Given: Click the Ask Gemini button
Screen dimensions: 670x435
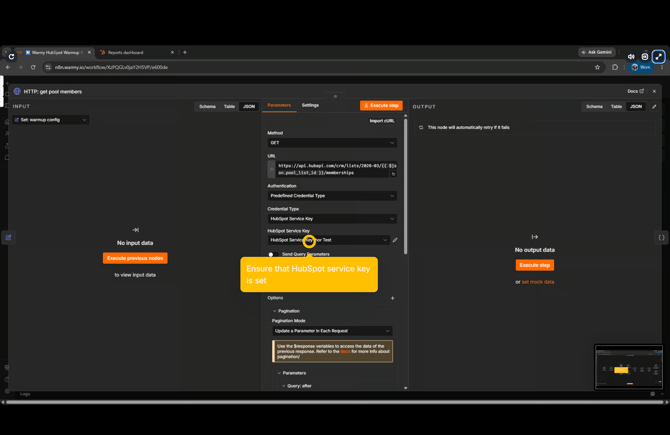Looking at the screenshot, I should (597, 52).
